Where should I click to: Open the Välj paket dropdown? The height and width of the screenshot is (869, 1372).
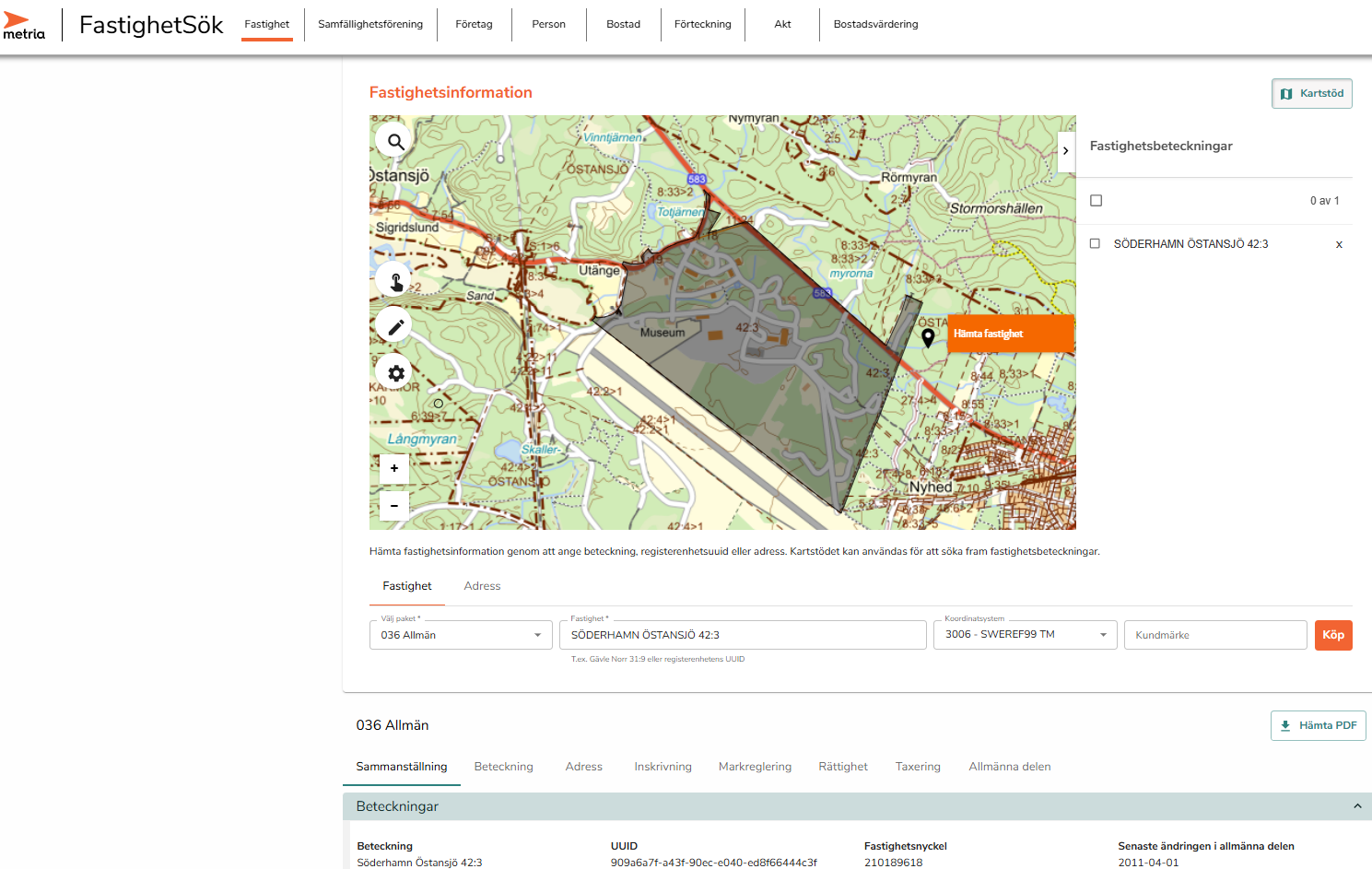click(x=461, y=635)
